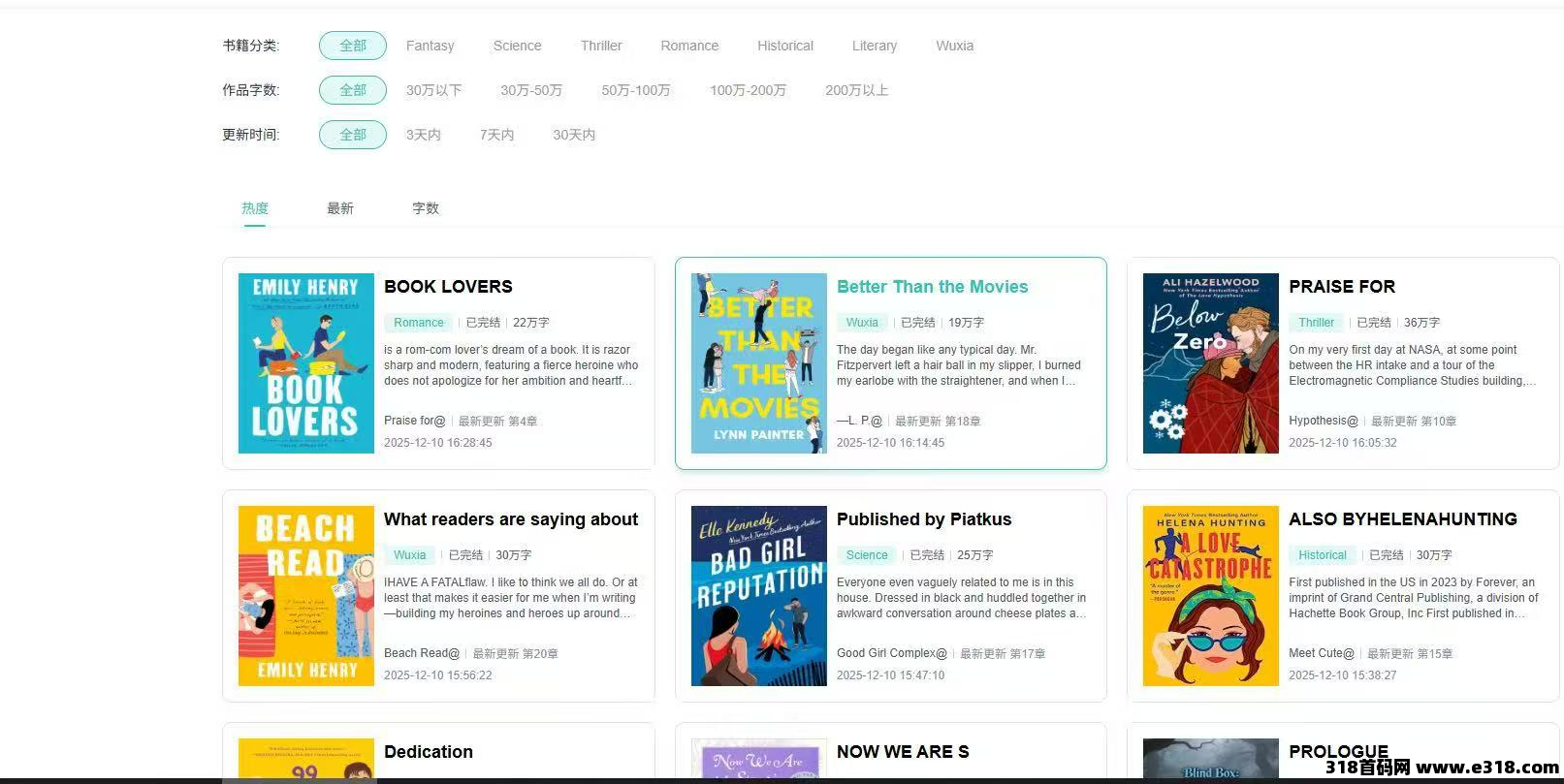
Task: Click the Thriller tag on PRAISE FOR
Action: pyautogui.click(x=1316, y=323)
